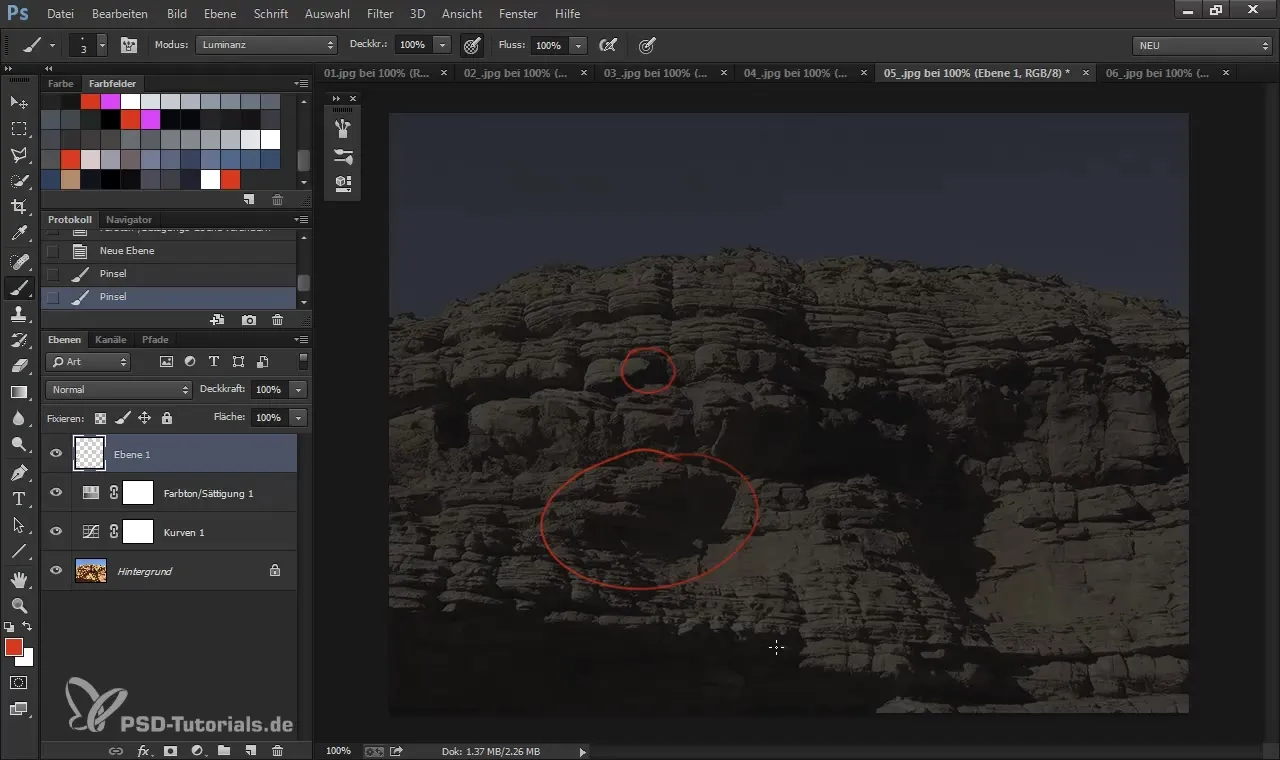Select the Hand tool

pyautogui.click(x=19, y=579)
